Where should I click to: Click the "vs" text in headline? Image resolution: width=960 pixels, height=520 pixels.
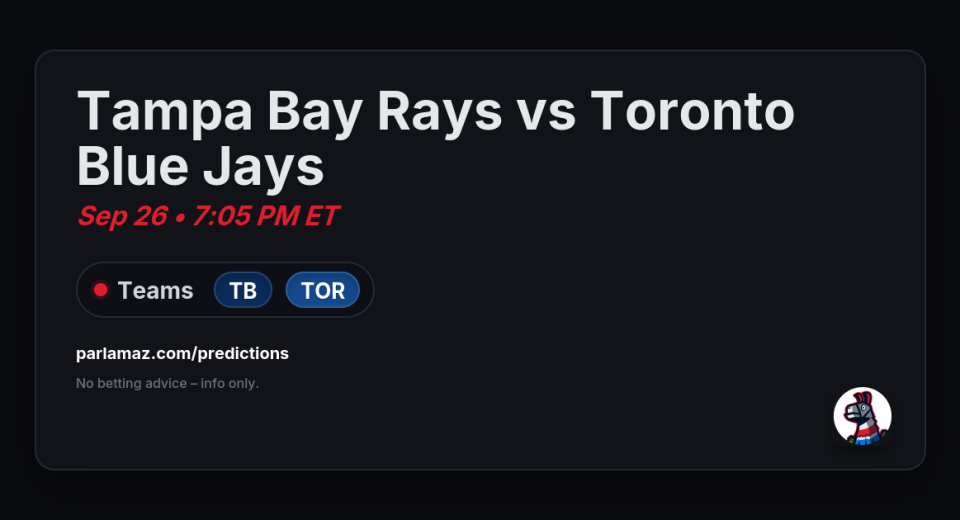[x=548, y=110]
